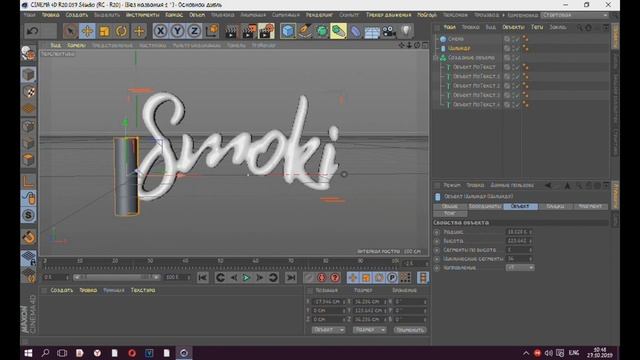
Task: Toggle the Y axis lock
Action: click(178, 31)
